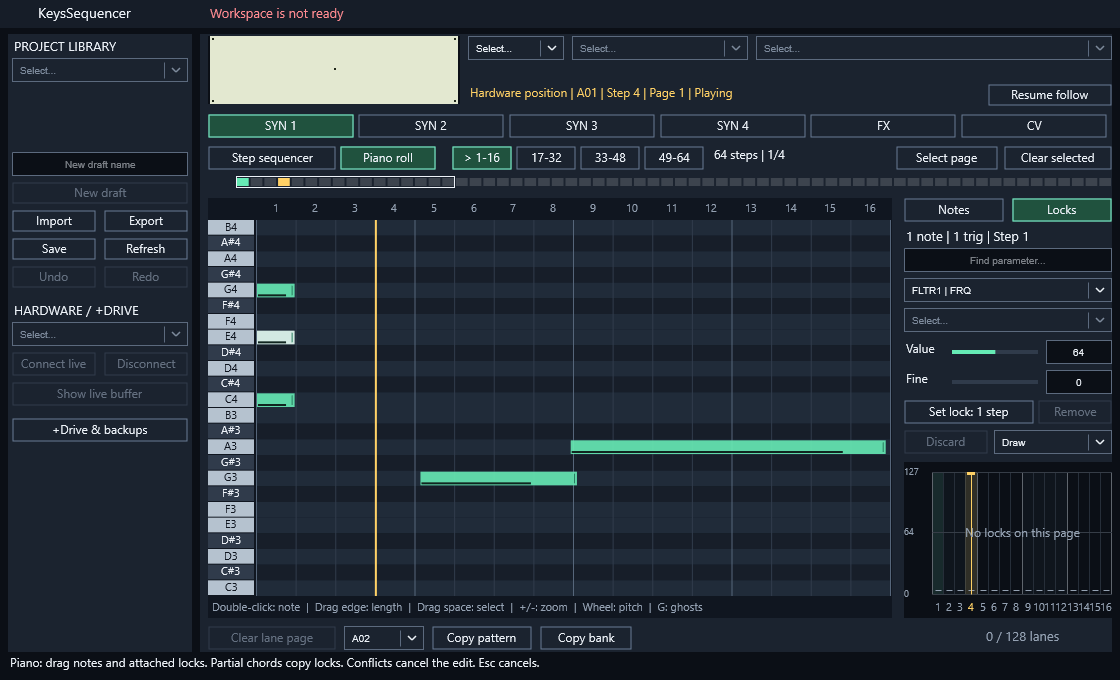Click the Refresh button
Viewport: 1120px width, 680px height.
pyautogui.click(x=146, y=249)
